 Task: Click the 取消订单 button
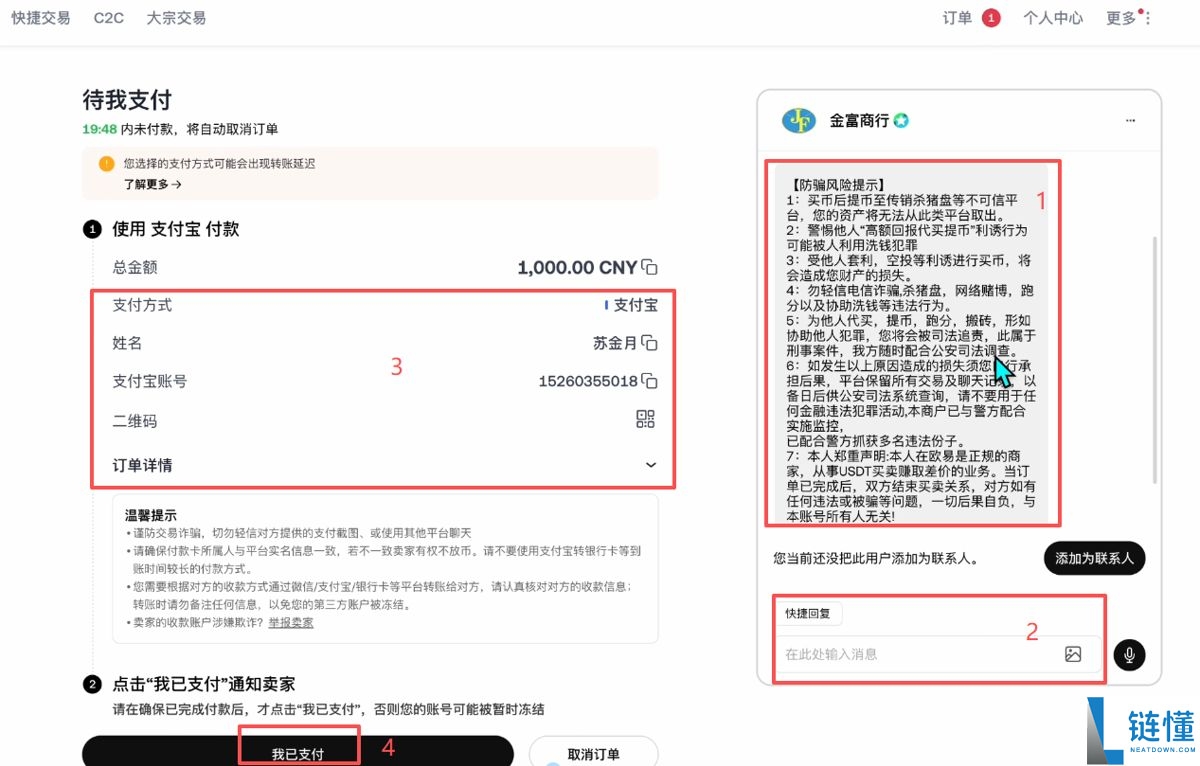[594, 752]
